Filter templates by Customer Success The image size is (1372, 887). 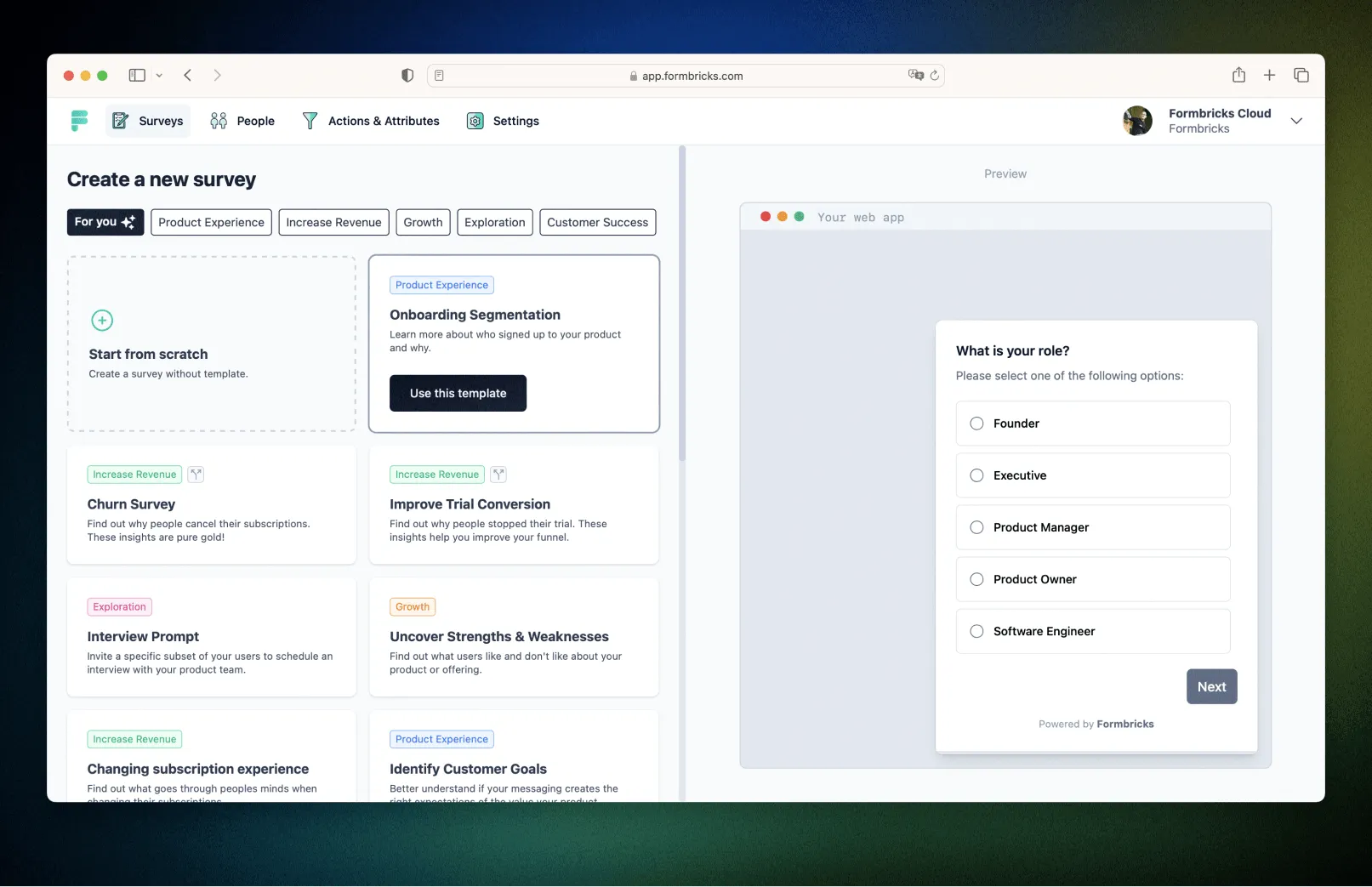tap(597, 222)
